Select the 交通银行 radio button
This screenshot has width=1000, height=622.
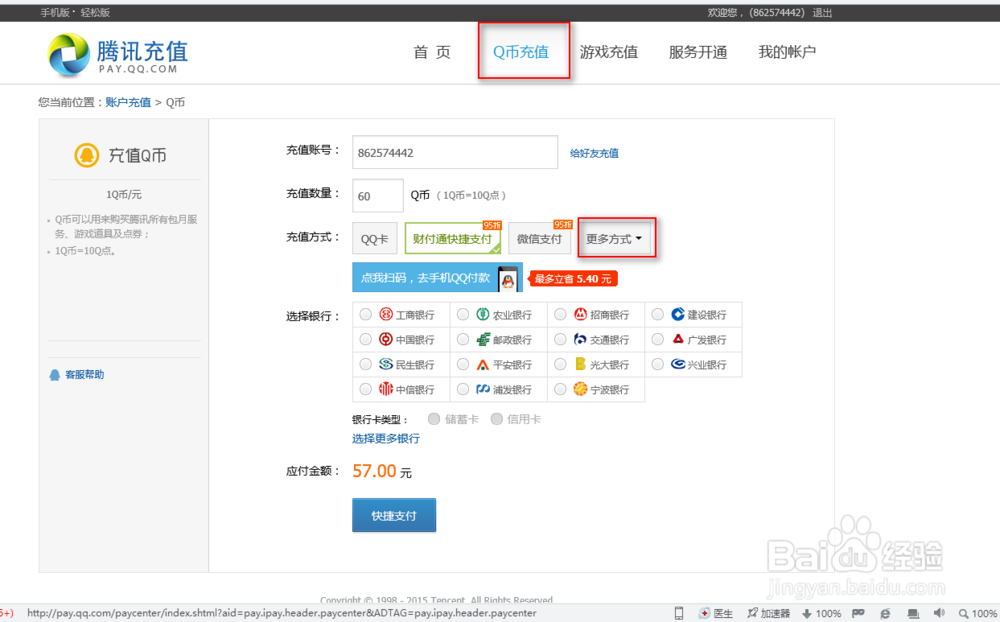click(x=560, y=339)
